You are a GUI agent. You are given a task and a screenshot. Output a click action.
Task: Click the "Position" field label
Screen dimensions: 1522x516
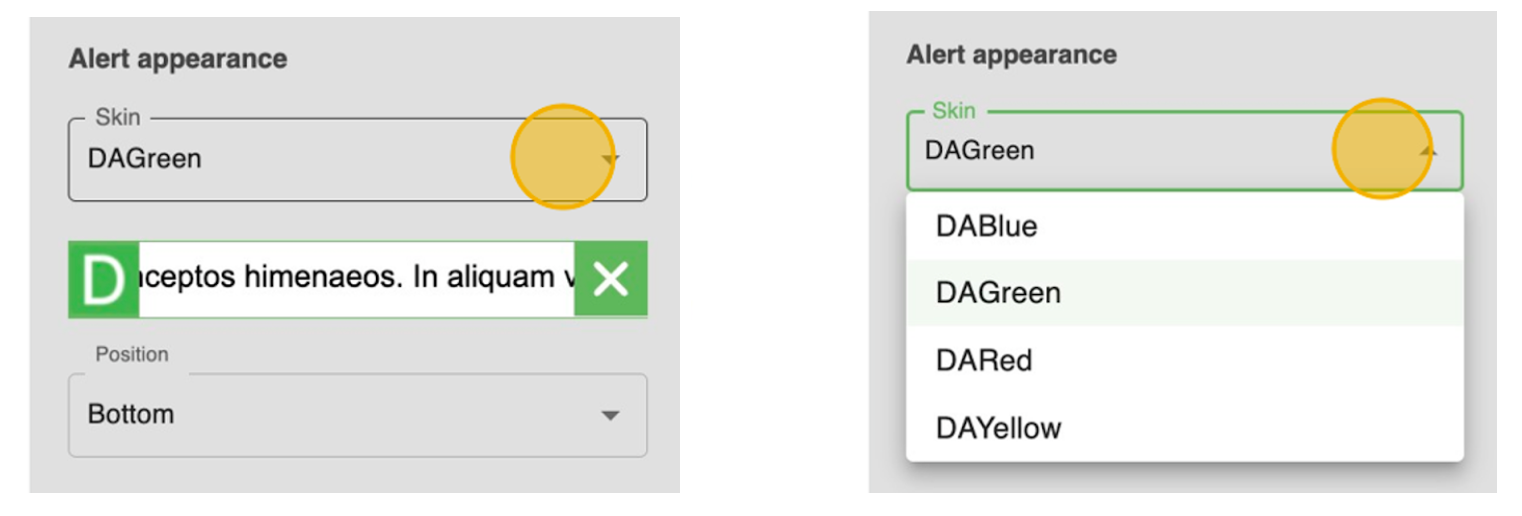point(132,354)
